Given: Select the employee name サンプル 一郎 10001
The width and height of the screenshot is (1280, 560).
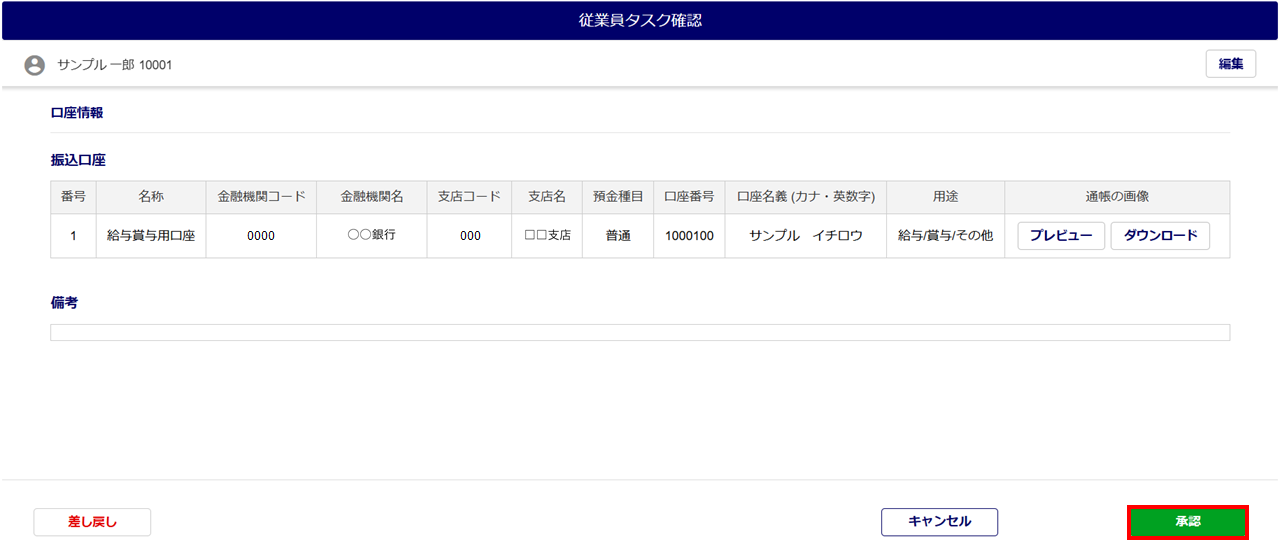Looking at the screenshot, I should (115, 65).
